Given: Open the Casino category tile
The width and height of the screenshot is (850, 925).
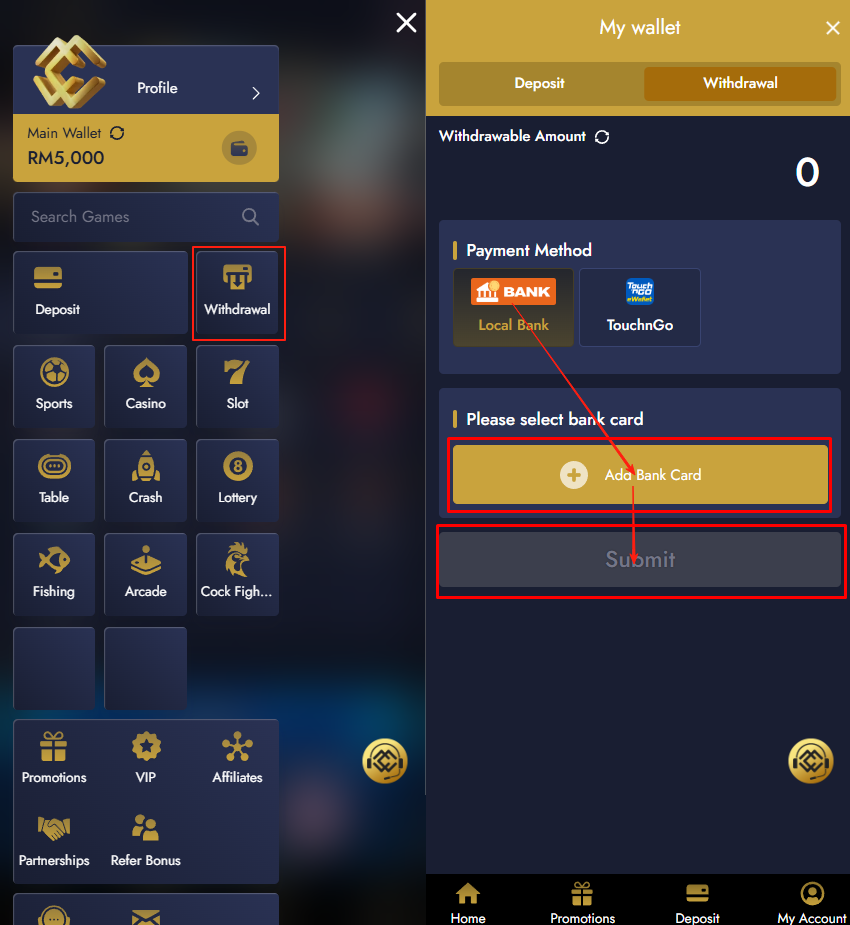Looking at the screenshot, I should [x=146, y=386].
